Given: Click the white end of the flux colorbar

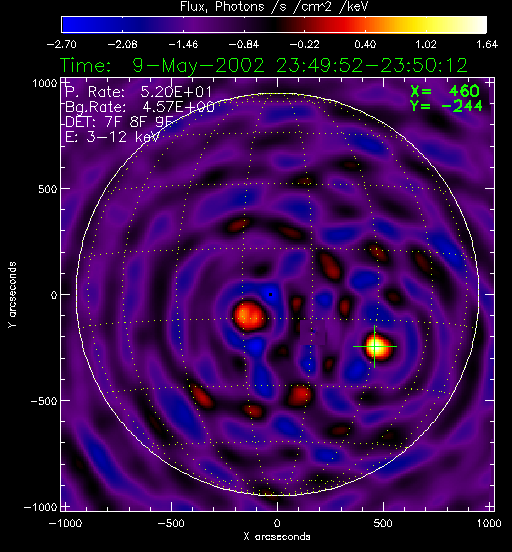Looking at the screenshot, I should 477,25.
